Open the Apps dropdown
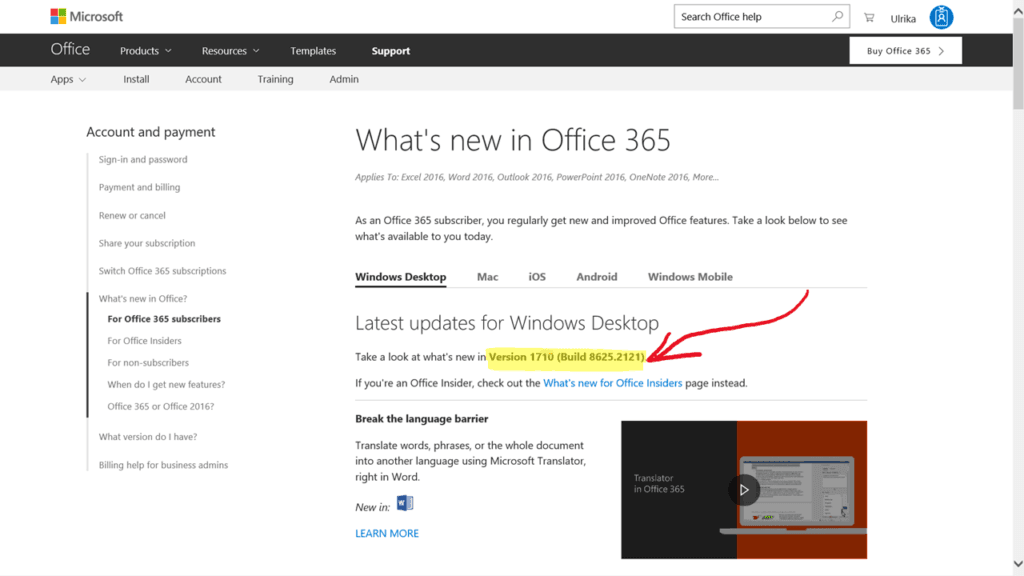 pos(68,79)
